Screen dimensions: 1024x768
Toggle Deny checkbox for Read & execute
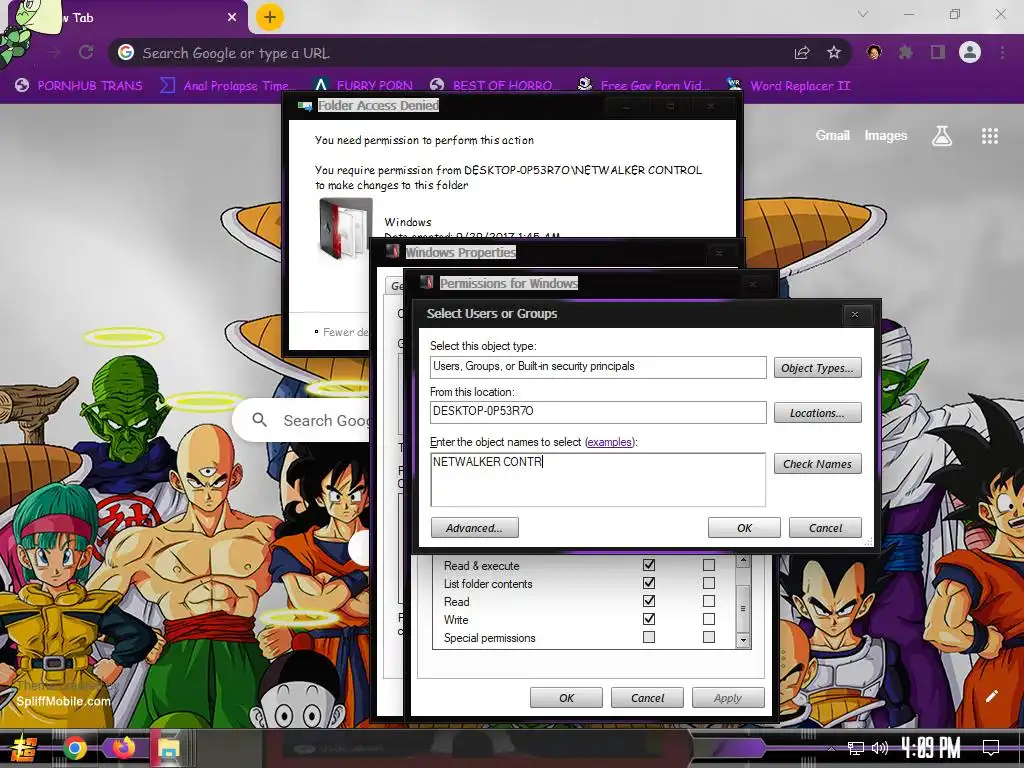tap(709, 565)
